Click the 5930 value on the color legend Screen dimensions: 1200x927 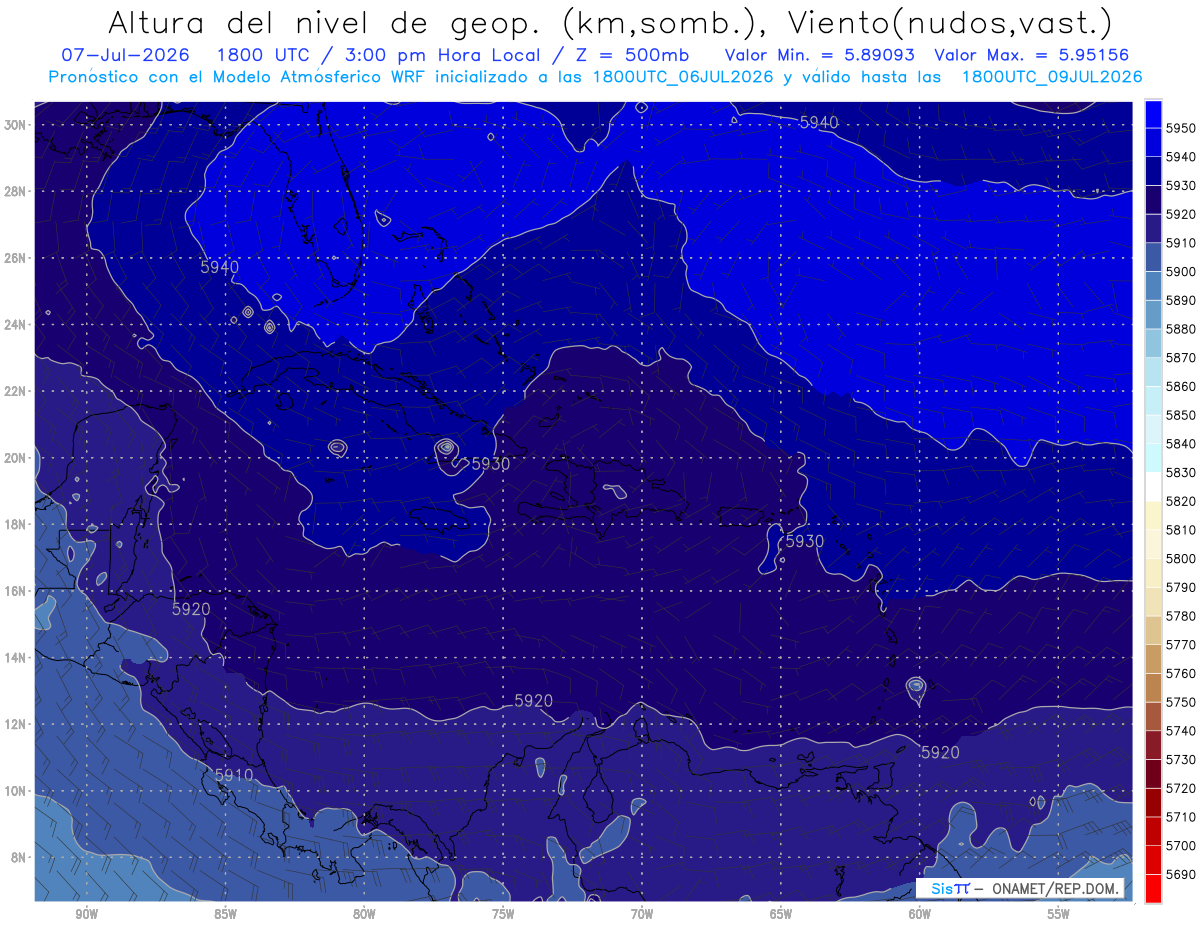coord(1181,186)
